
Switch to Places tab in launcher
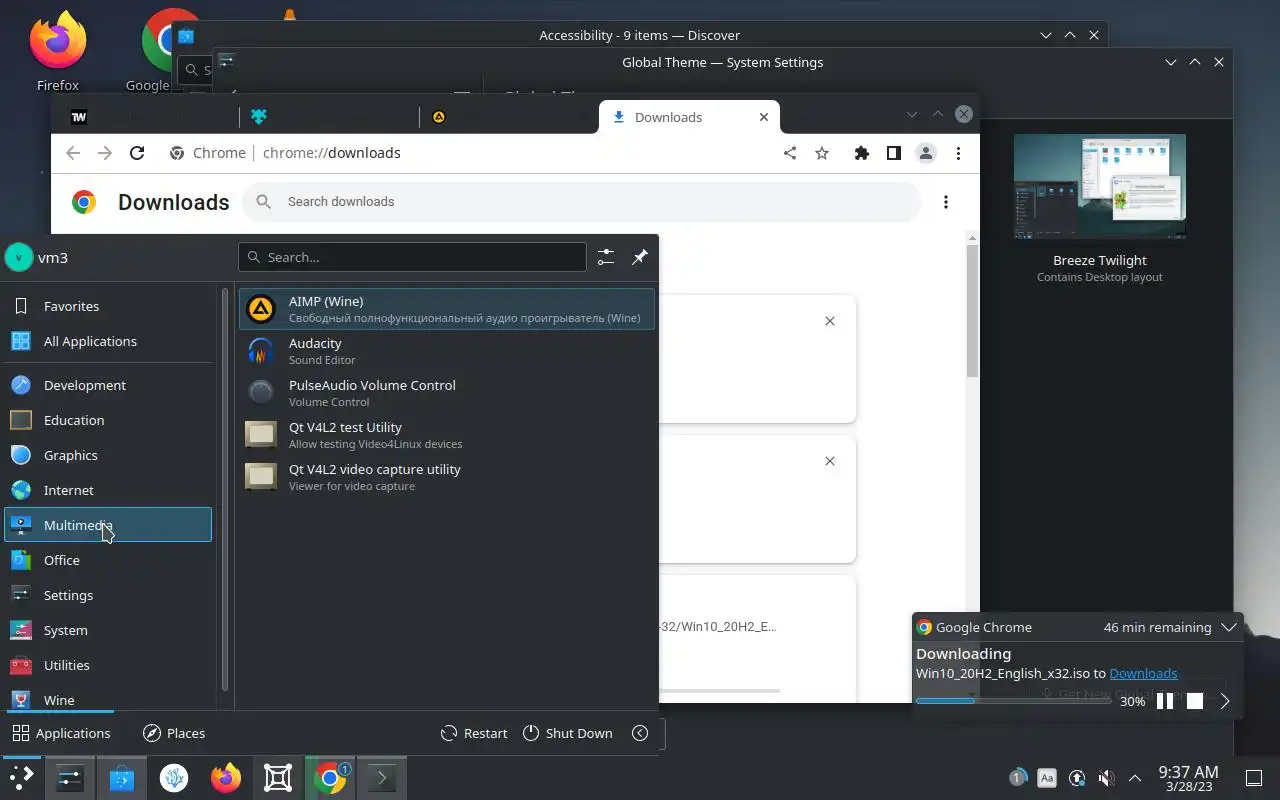174,733
